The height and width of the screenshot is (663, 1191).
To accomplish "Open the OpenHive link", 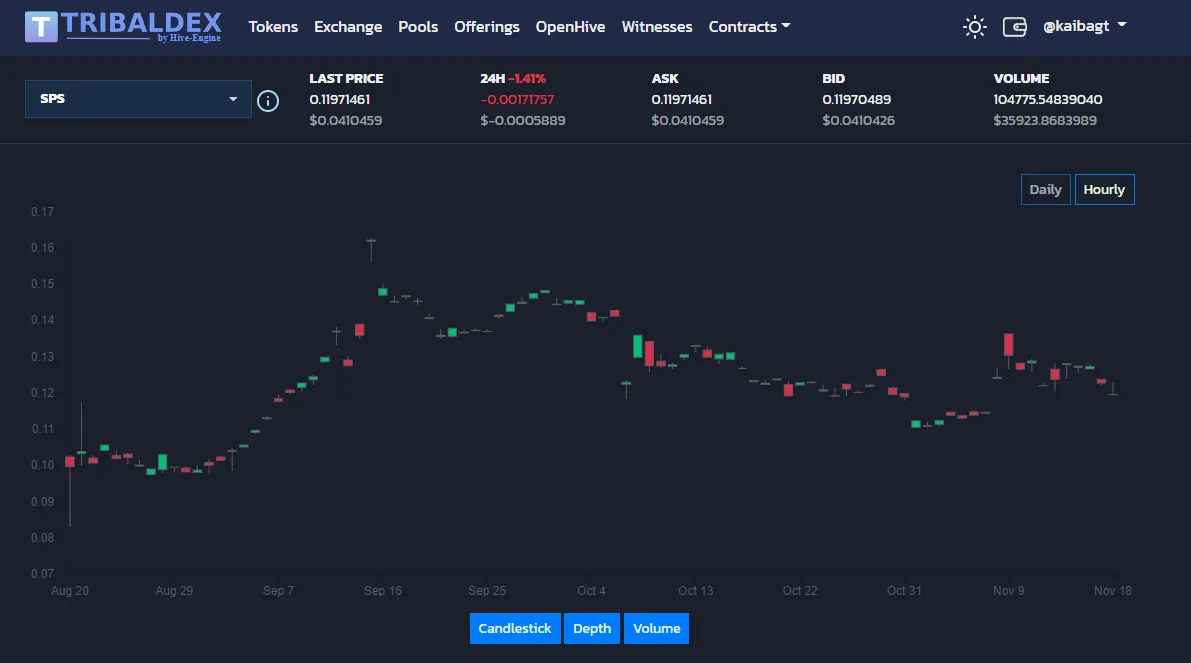I will [570, 27].
